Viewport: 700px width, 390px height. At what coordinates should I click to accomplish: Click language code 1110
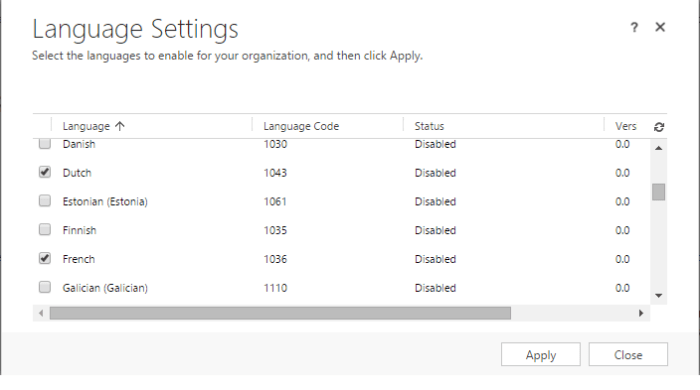[x=275, y=288]
